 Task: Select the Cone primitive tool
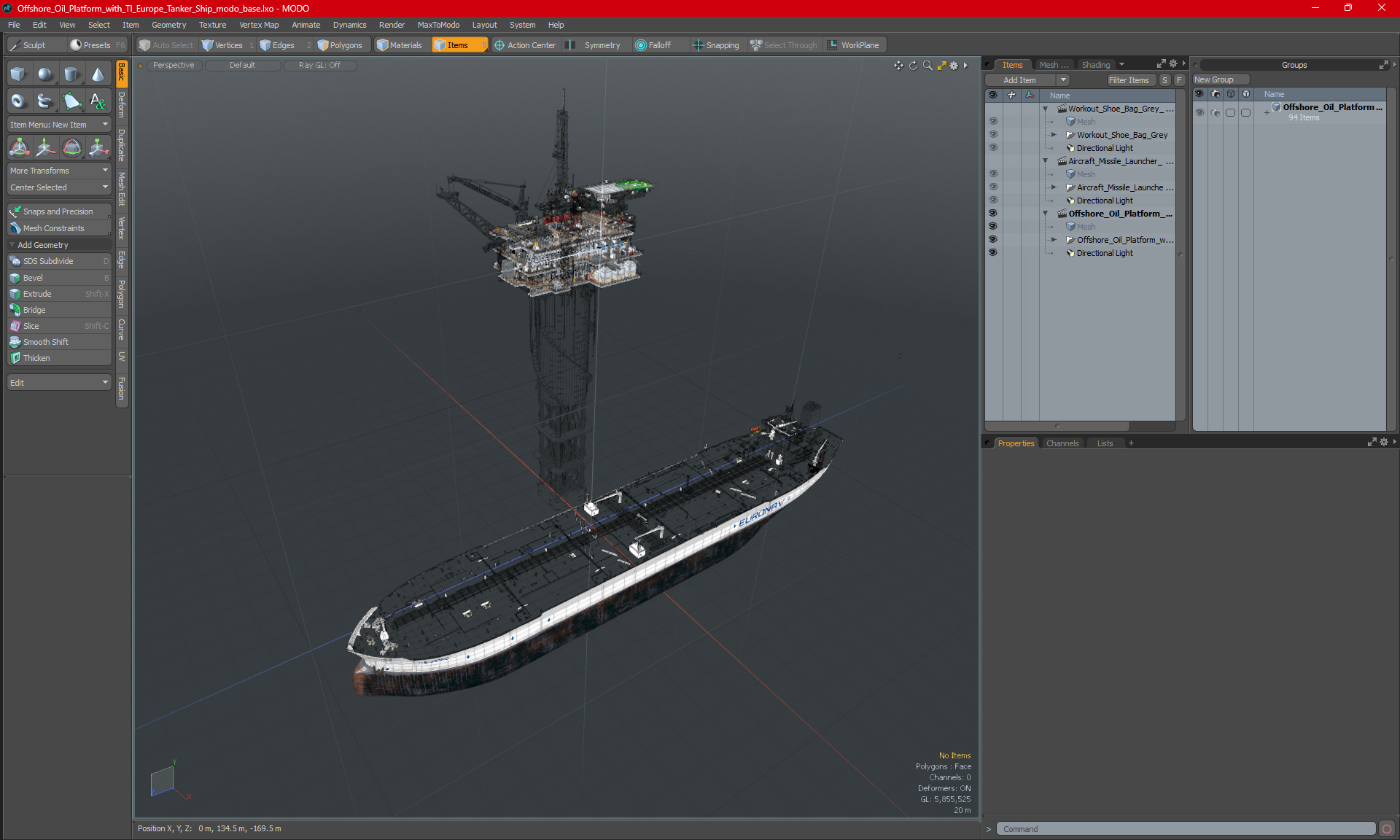click(98, 74)
